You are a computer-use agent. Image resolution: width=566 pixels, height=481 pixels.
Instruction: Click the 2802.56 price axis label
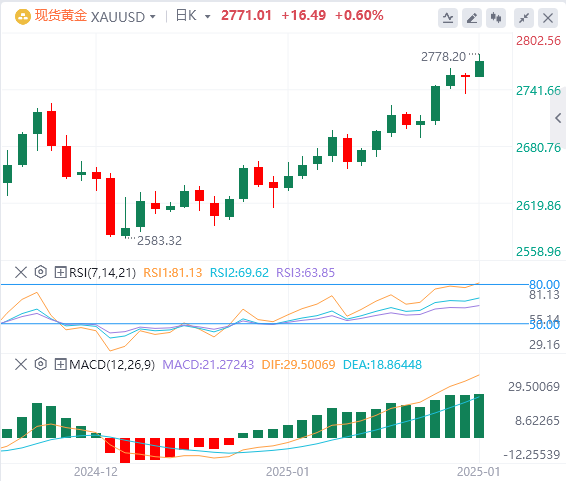point(538,41)
